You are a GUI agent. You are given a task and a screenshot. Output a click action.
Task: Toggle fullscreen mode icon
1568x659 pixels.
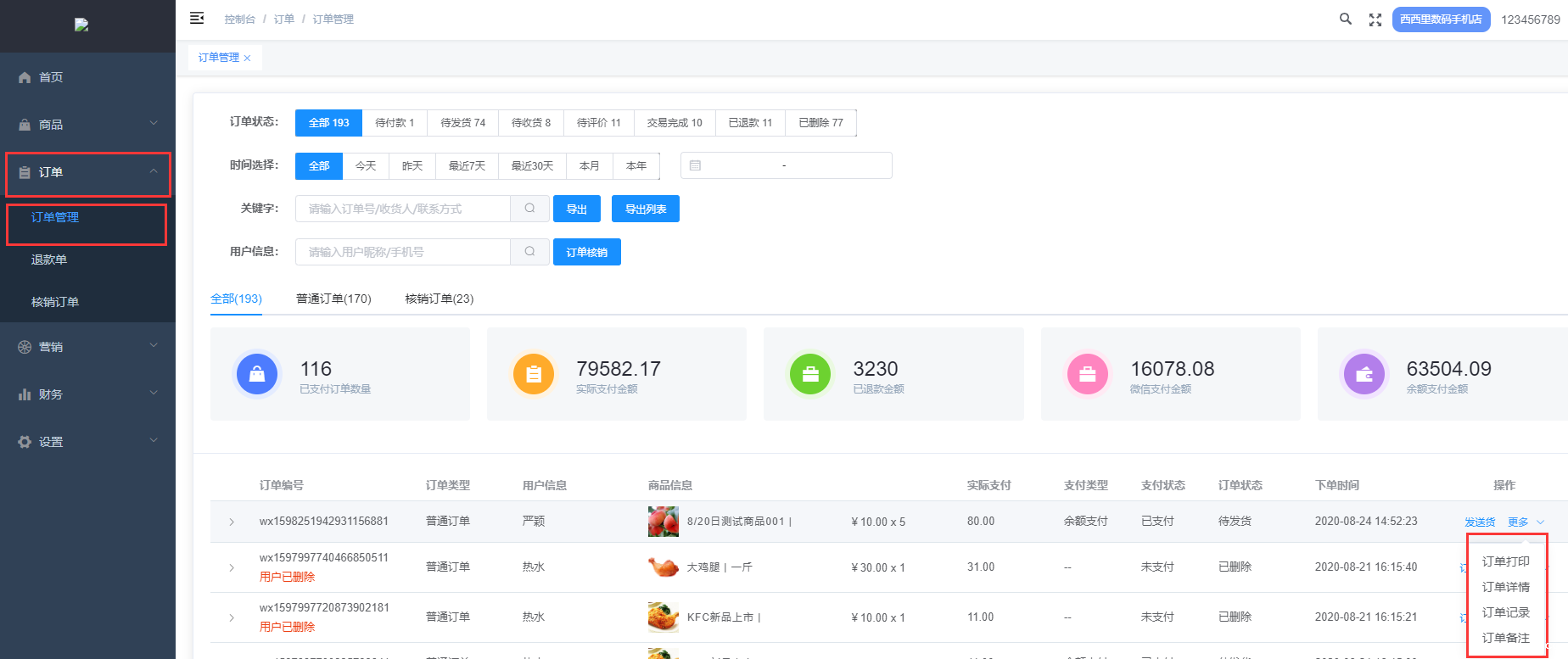click(x=1375, y=20)
